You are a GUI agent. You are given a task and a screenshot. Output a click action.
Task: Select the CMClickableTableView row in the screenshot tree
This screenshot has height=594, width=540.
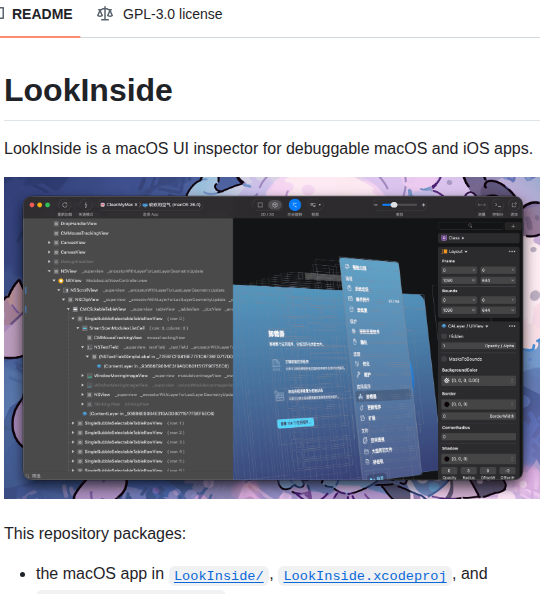pos(103,309)
